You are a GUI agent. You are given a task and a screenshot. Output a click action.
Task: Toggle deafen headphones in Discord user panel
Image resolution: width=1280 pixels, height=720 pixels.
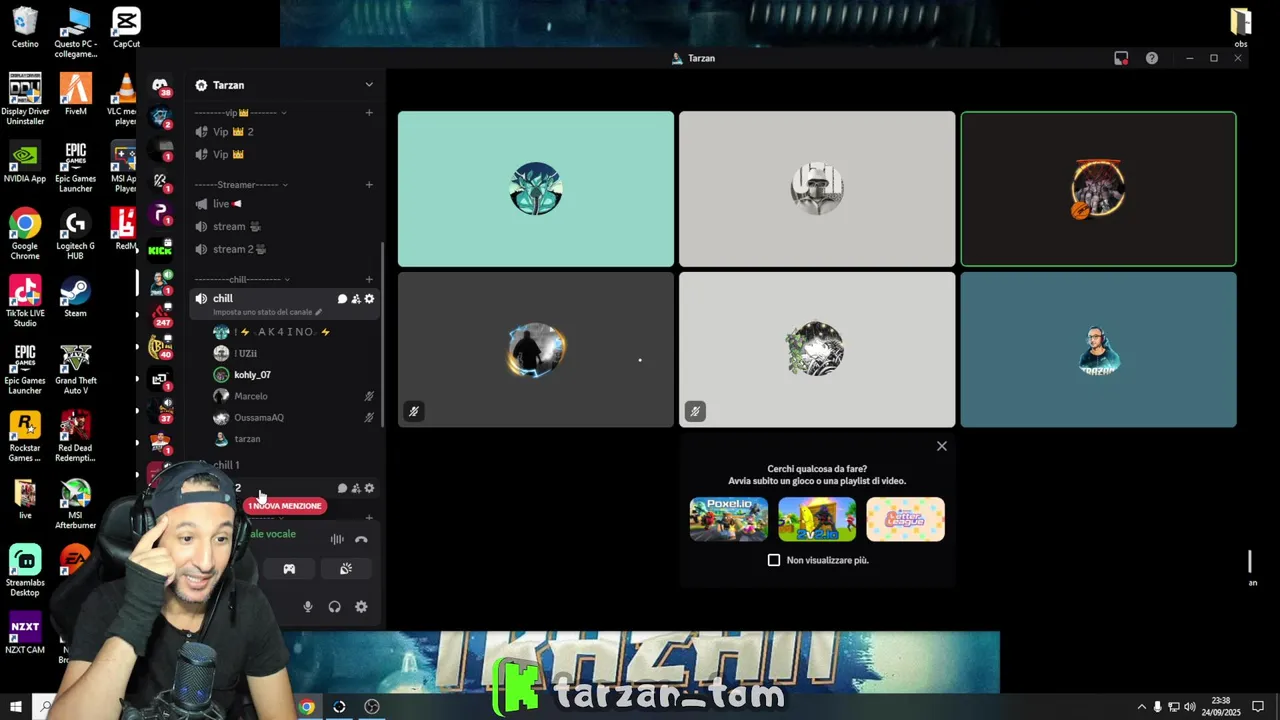click(x=334, y=607)
